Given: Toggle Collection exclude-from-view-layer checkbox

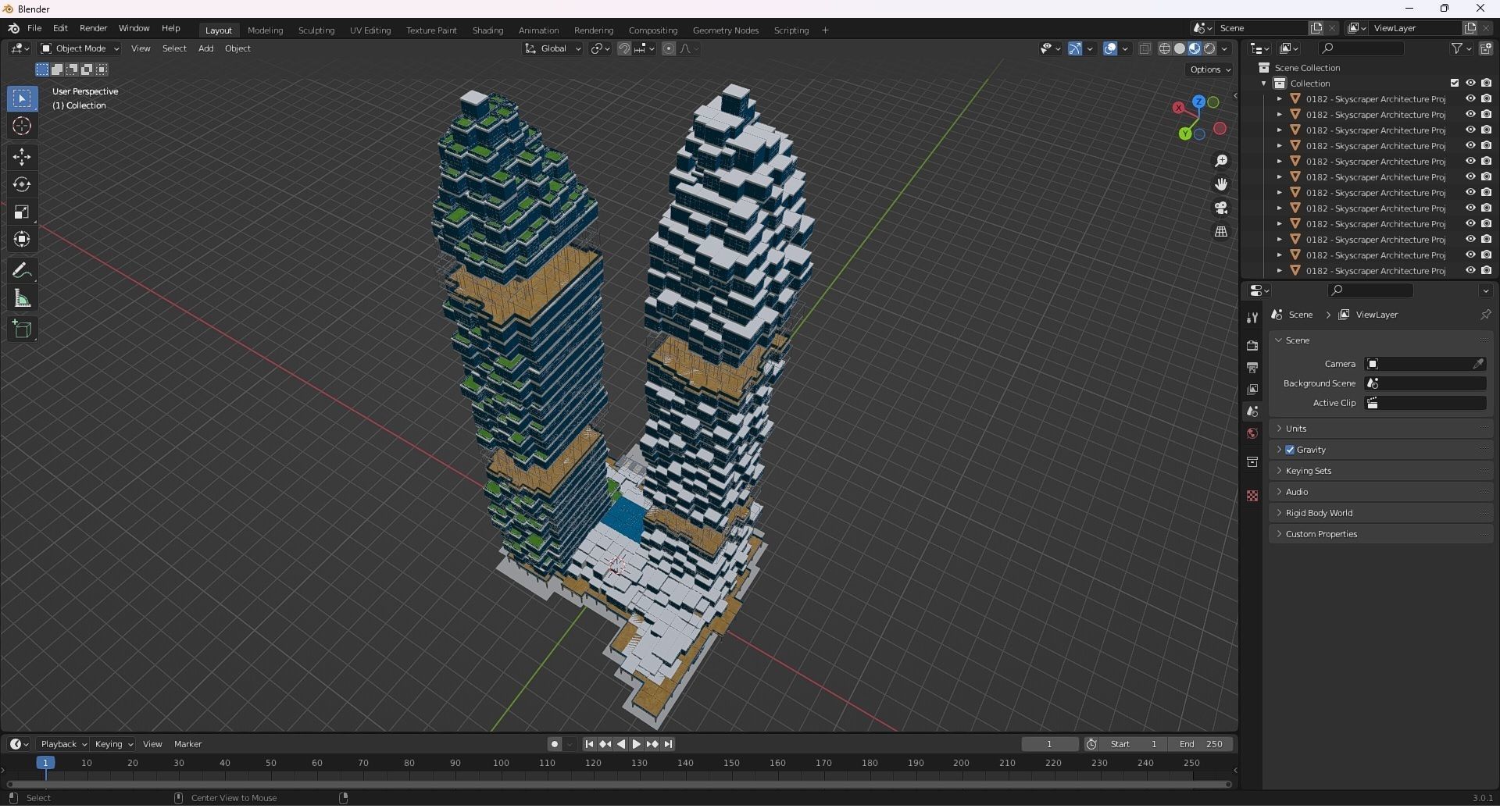Looking at the screenshot, I should tap(1455, 84).
